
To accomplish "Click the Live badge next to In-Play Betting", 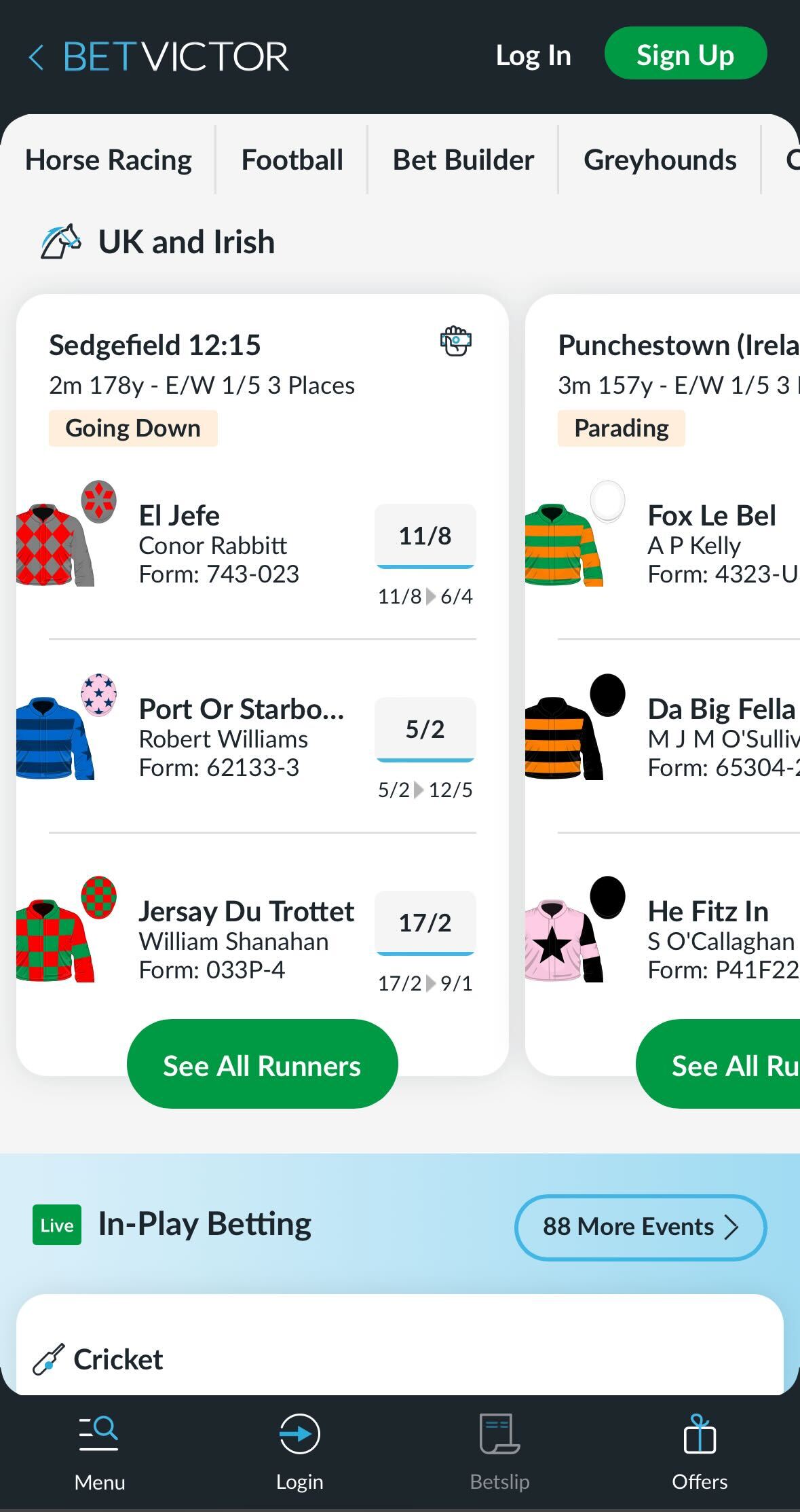I will [55, 1225].
